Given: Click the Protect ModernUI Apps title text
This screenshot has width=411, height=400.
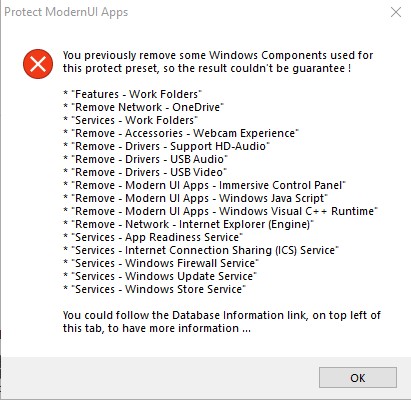Looking at the screenshot, I should [66, 12].
